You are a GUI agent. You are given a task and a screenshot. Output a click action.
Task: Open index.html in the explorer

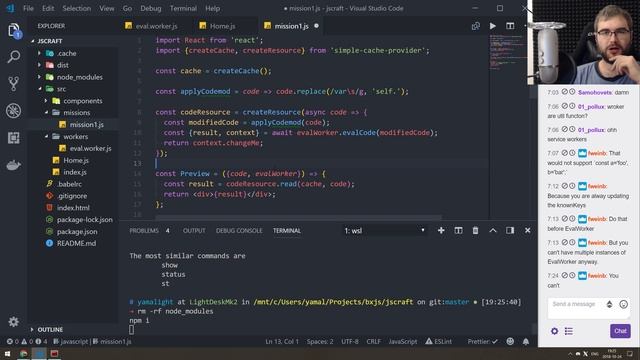pos(73,208)
